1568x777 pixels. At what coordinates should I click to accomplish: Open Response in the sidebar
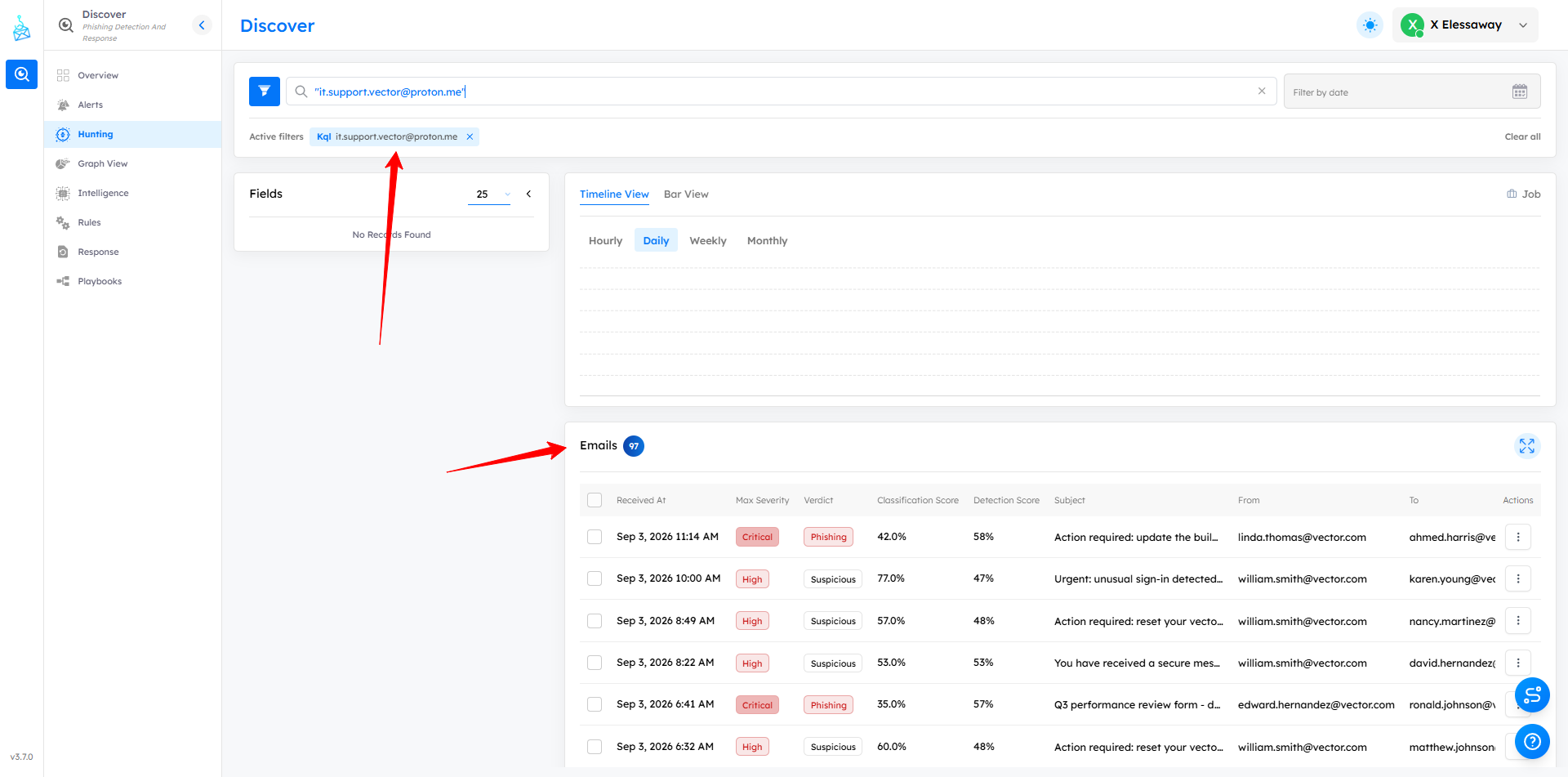pyautogui.click(x=133, y=252)
